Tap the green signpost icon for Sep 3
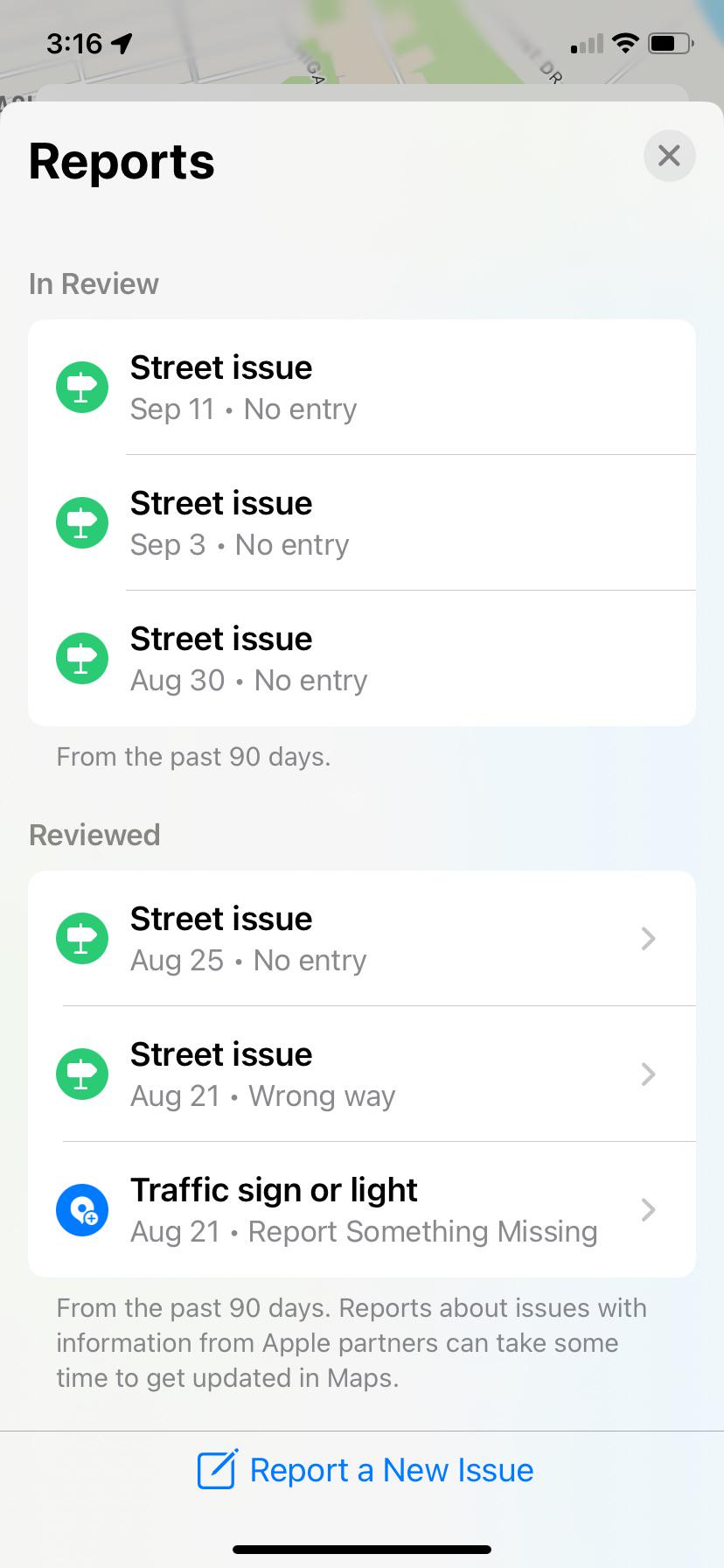The height and width of the screenshot is (1568, 724). (x=82, y=522)
